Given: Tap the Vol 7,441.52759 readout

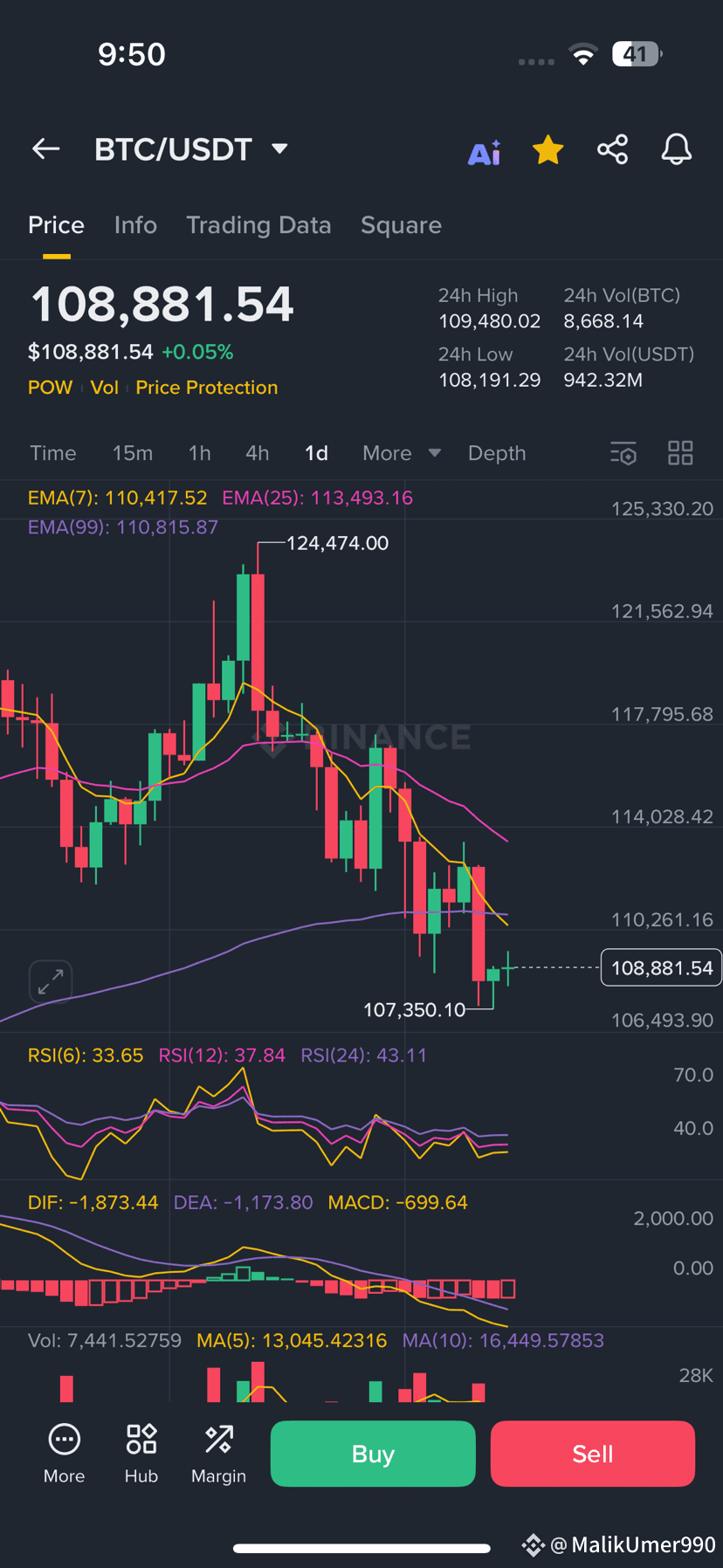Looking at the screenshot, I should pos(105,1340).
